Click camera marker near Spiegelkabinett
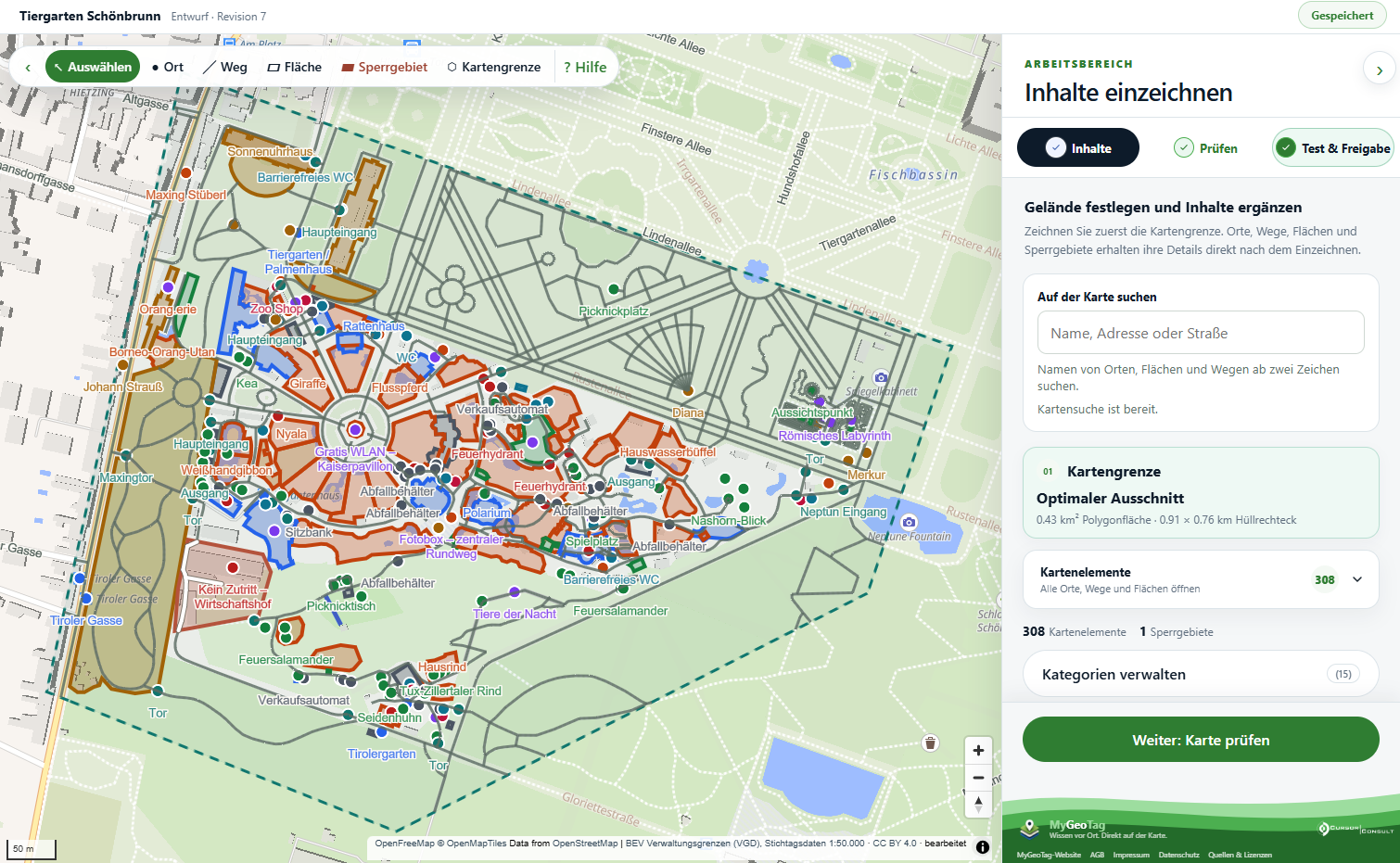The width and height of the screenshot is (1400, 863). click(881, 377)
